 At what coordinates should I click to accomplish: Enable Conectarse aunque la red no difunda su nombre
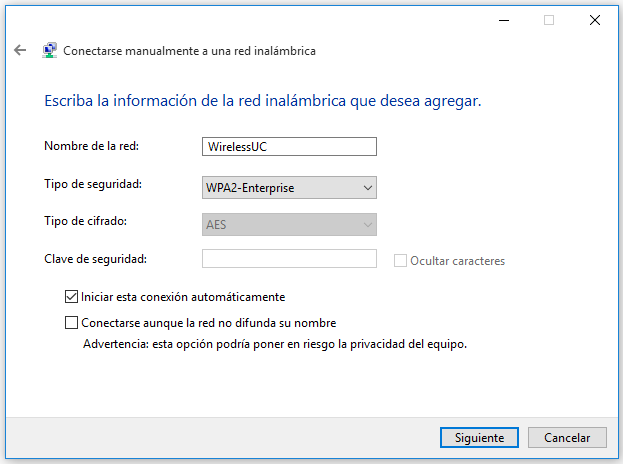(71, 323)
